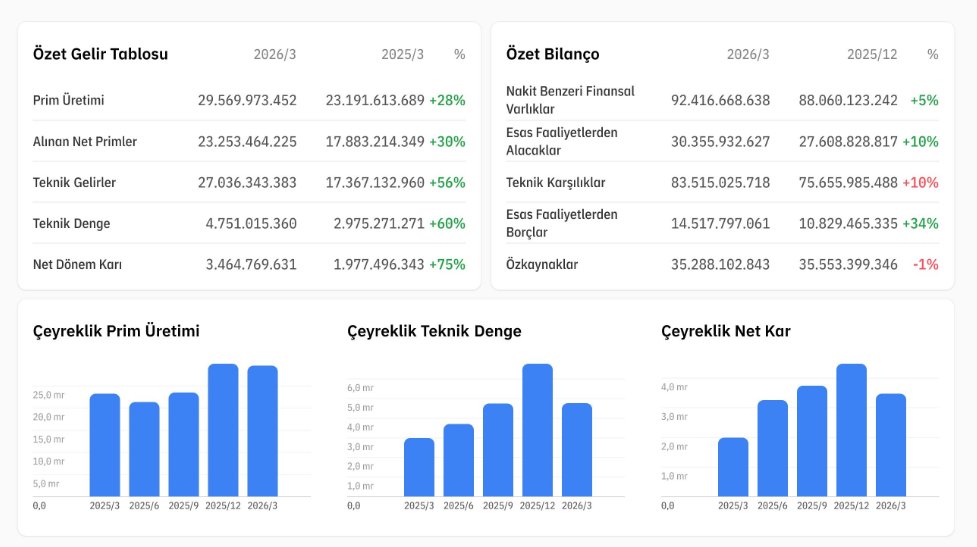This screenshot has height=547, width=977.
Task: Click value 10.829.465.335
Action: pos(848,224)
